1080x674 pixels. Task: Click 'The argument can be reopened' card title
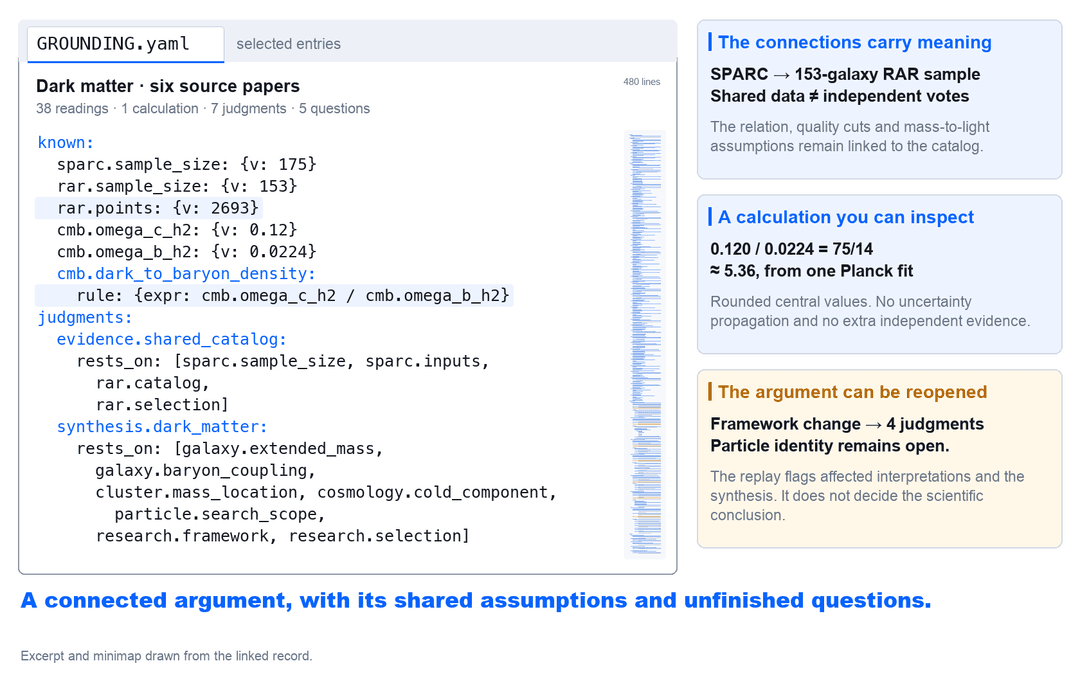[x=852, y=392]
